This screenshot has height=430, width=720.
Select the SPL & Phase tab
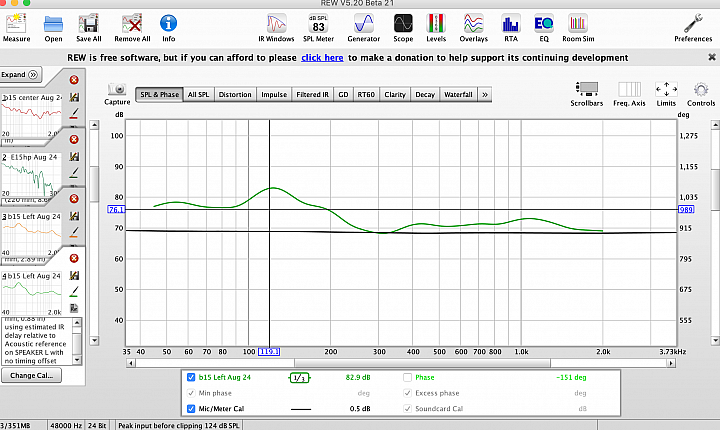point(159,94)
